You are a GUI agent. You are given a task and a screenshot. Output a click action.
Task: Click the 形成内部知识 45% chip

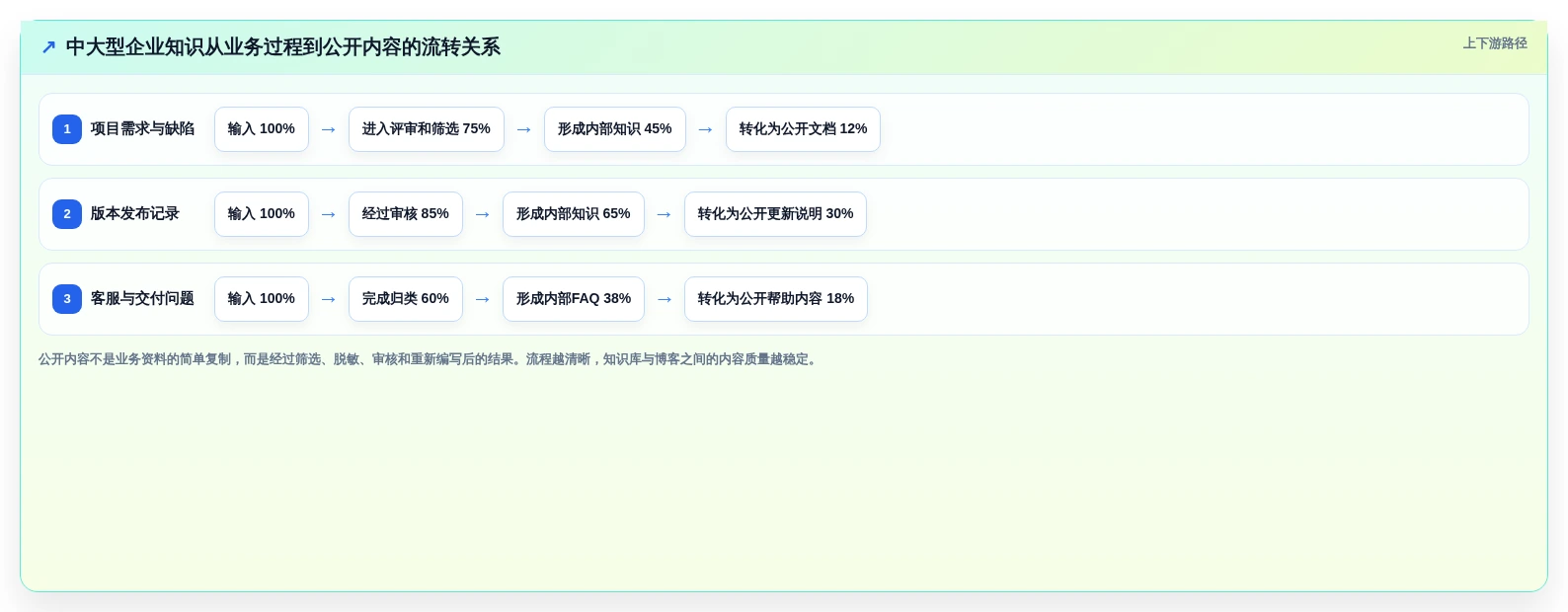click(x=615, y=129)
